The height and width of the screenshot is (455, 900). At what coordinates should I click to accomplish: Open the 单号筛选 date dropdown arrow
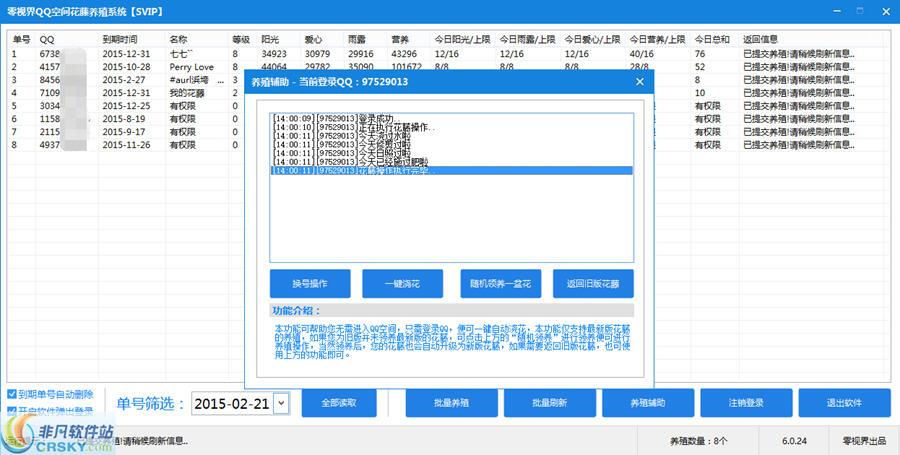281,403
